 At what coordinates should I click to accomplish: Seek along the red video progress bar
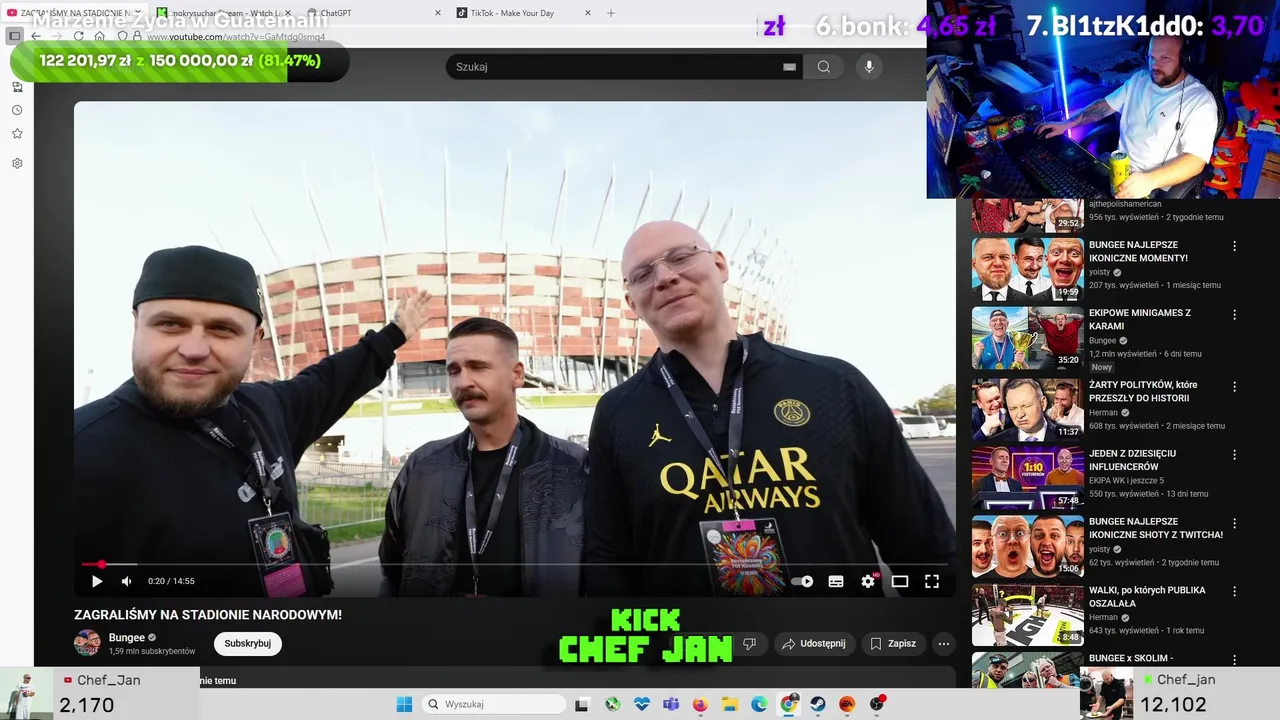(x=515, y=565)
